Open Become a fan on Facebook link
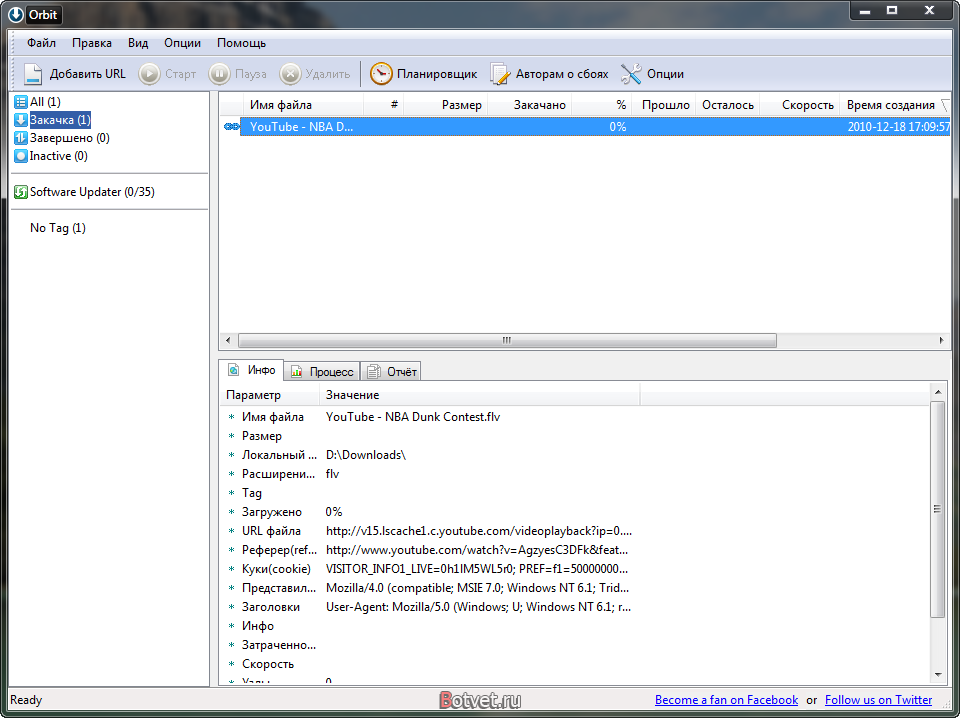Viewport: 960px width, 718px height. pos(726,700)
